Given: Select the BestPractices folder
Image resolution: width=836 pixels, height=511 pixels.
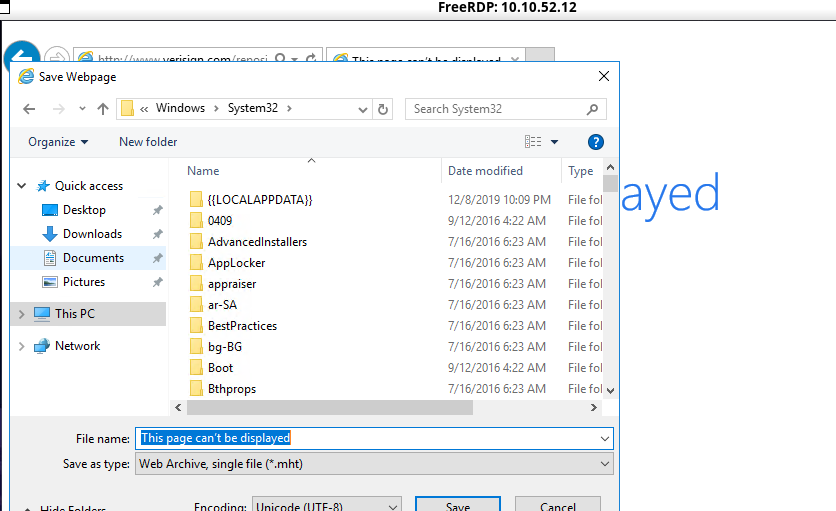Looking at the screenshot, I should click(243, 326).
